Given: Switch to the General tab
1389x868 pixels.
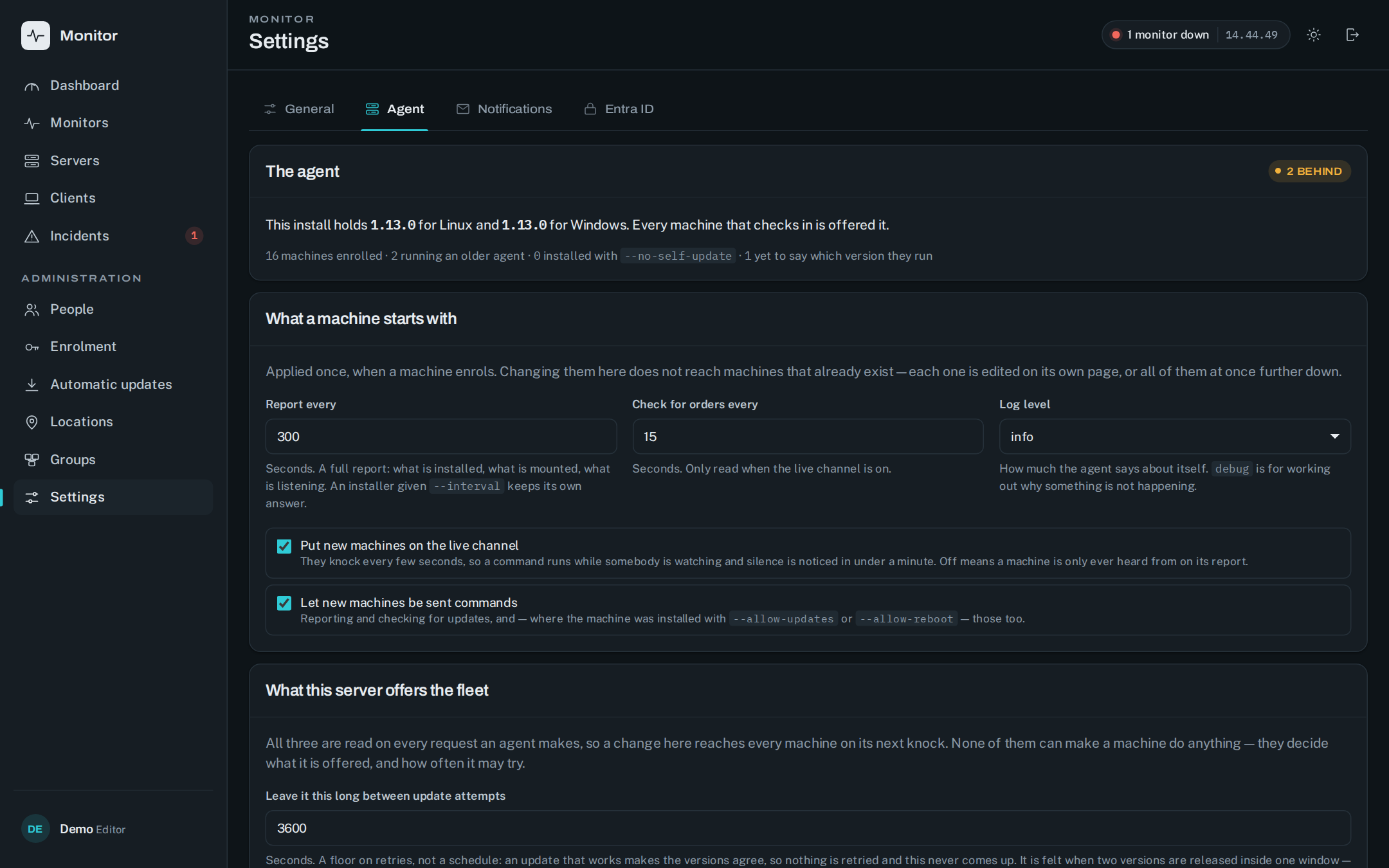Looking at the screenshot, I should click(299, 109).
